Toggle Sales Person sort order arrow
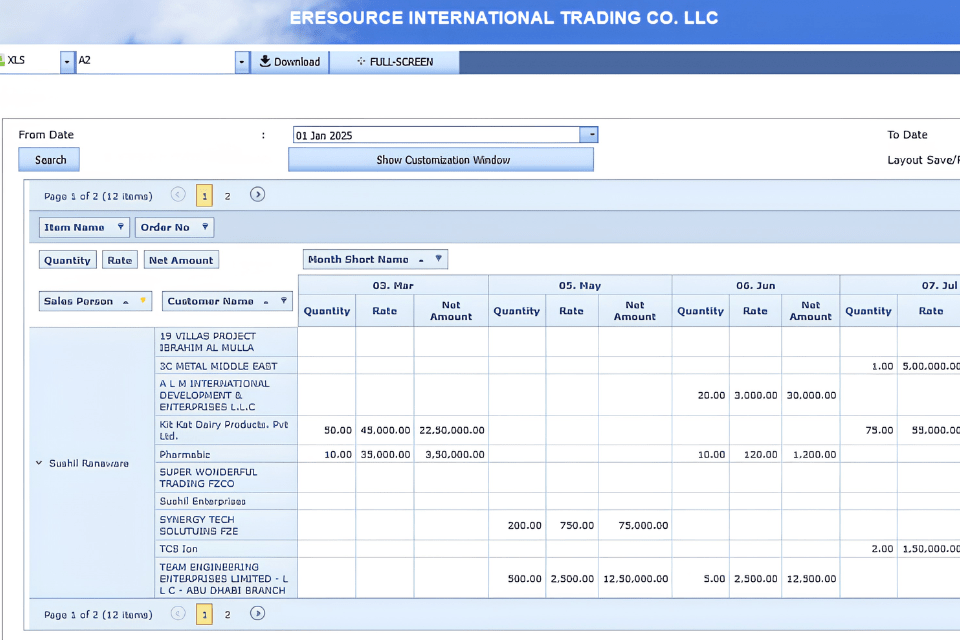Viewport: 960px width, 640px height. coord(126,302)
